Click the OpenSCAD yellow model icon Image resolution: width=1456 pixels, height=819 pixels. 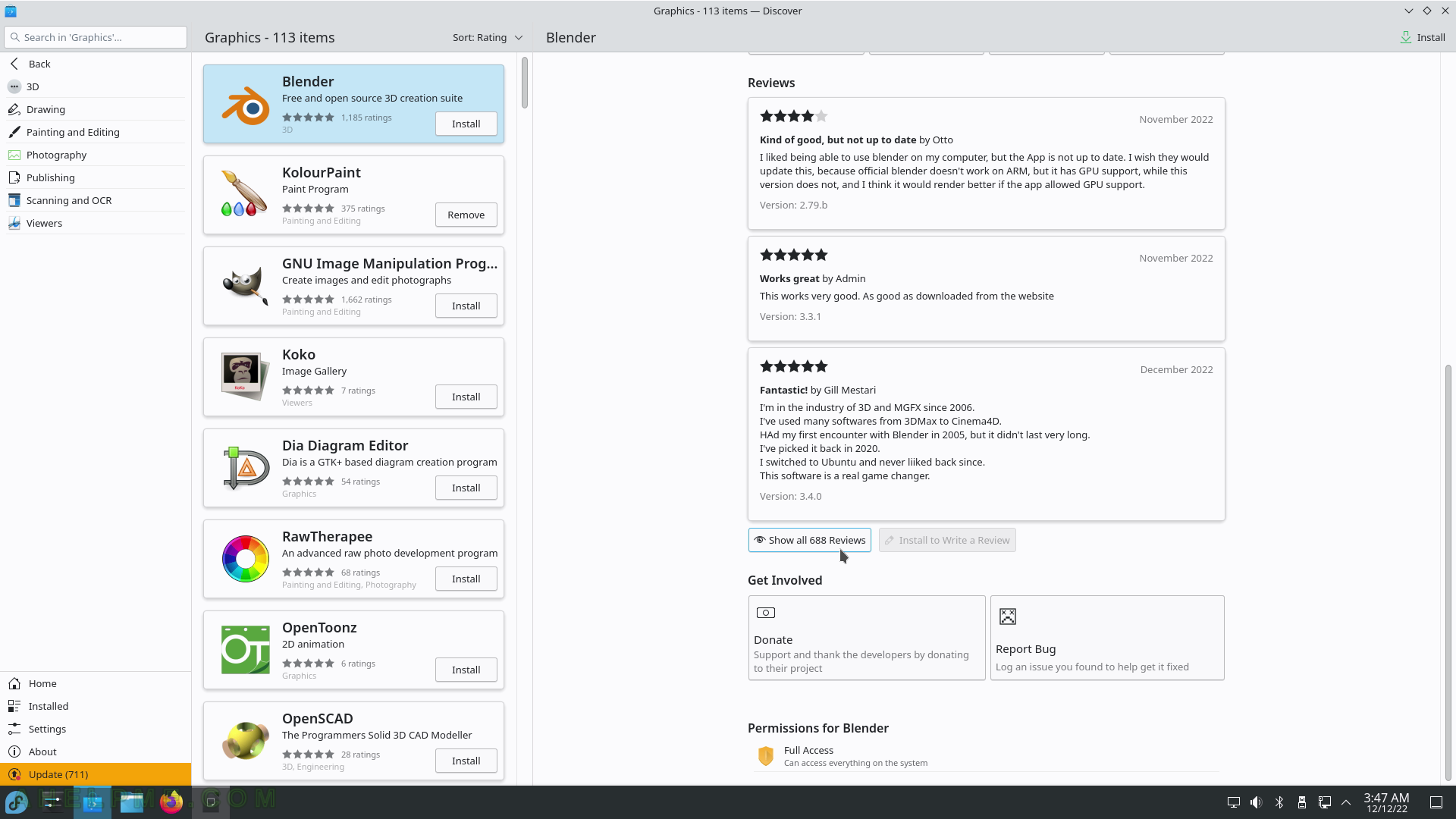245,741
